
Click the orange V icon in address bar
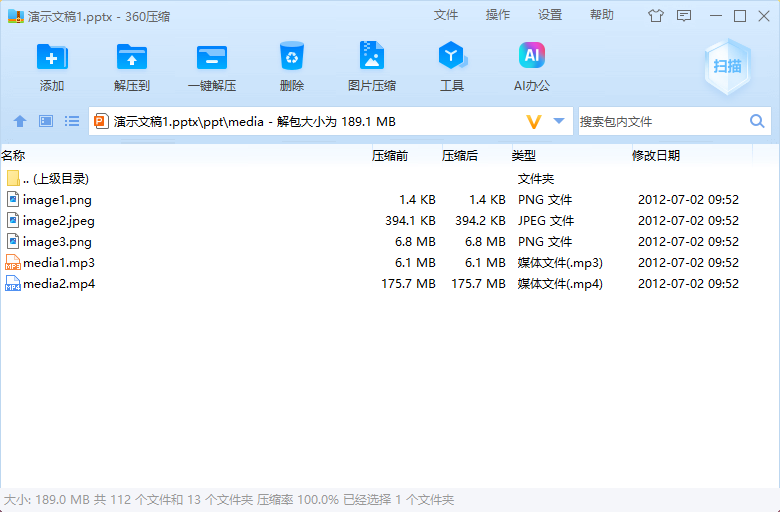[534, 121]
